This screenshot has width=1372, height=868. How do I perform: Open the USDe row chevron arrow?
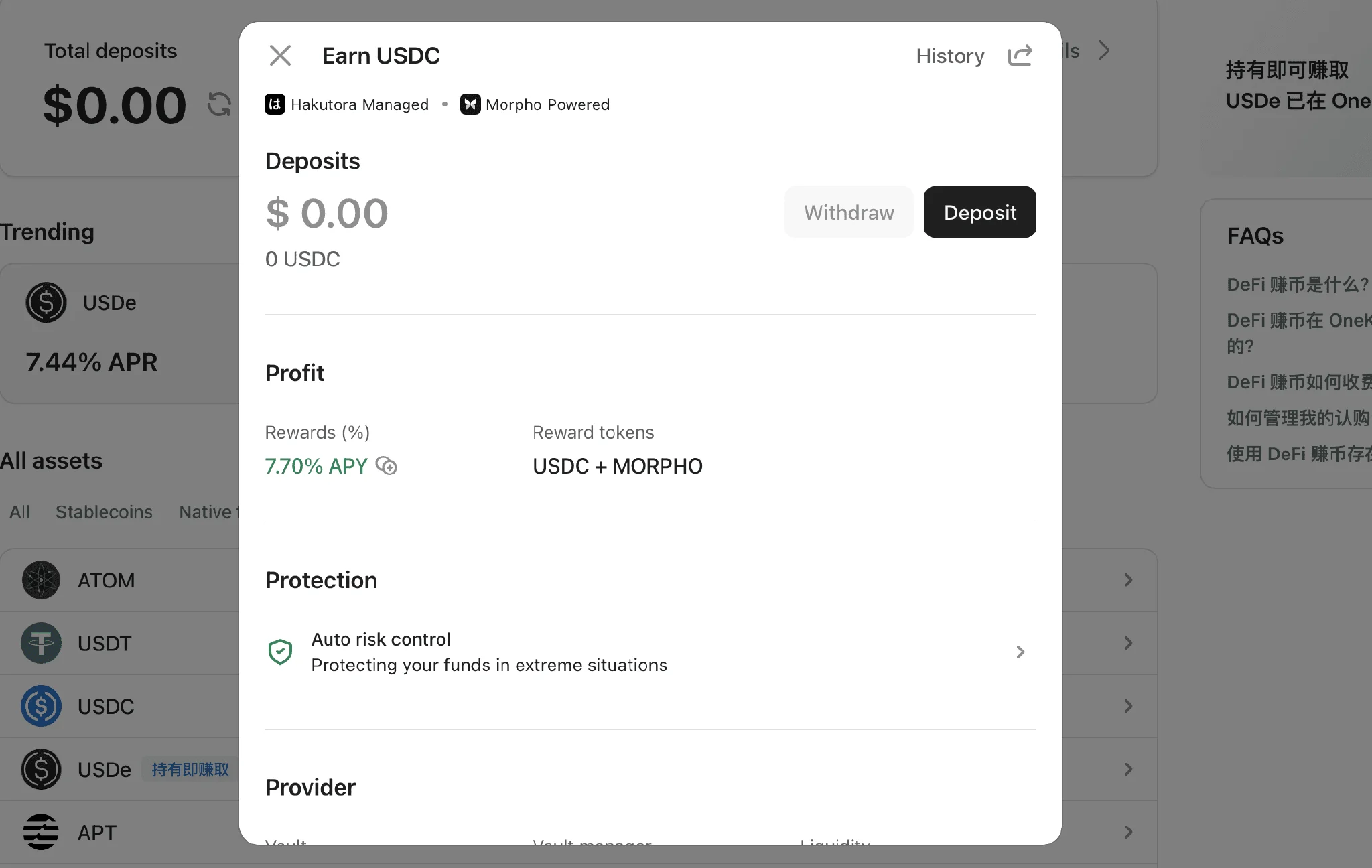(x=1128, y=769)
